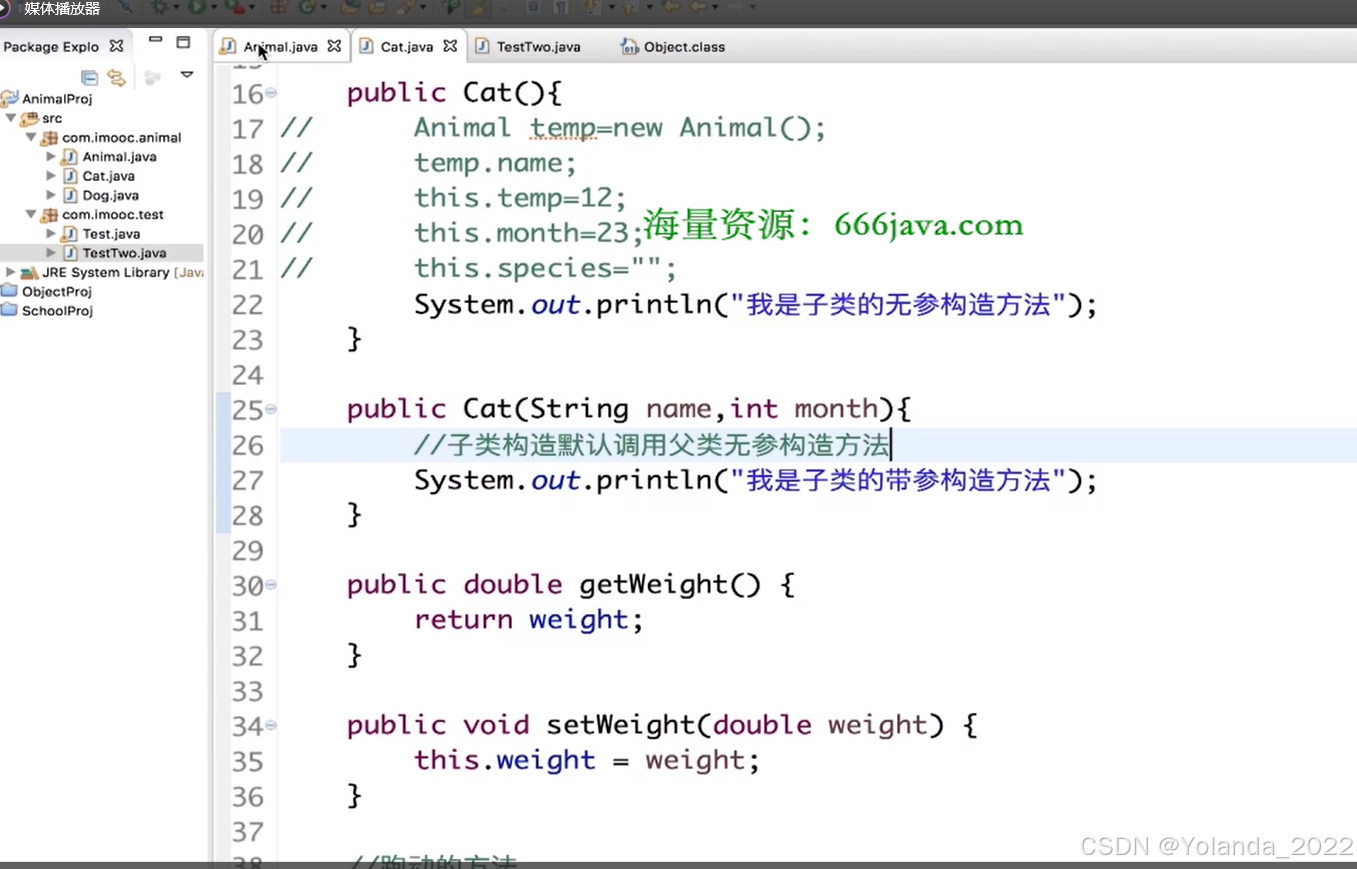Click the commented line 'Animal temp=new Animal();'
The width and height of the screenshot is (1357, 869).
click(620, 128)
